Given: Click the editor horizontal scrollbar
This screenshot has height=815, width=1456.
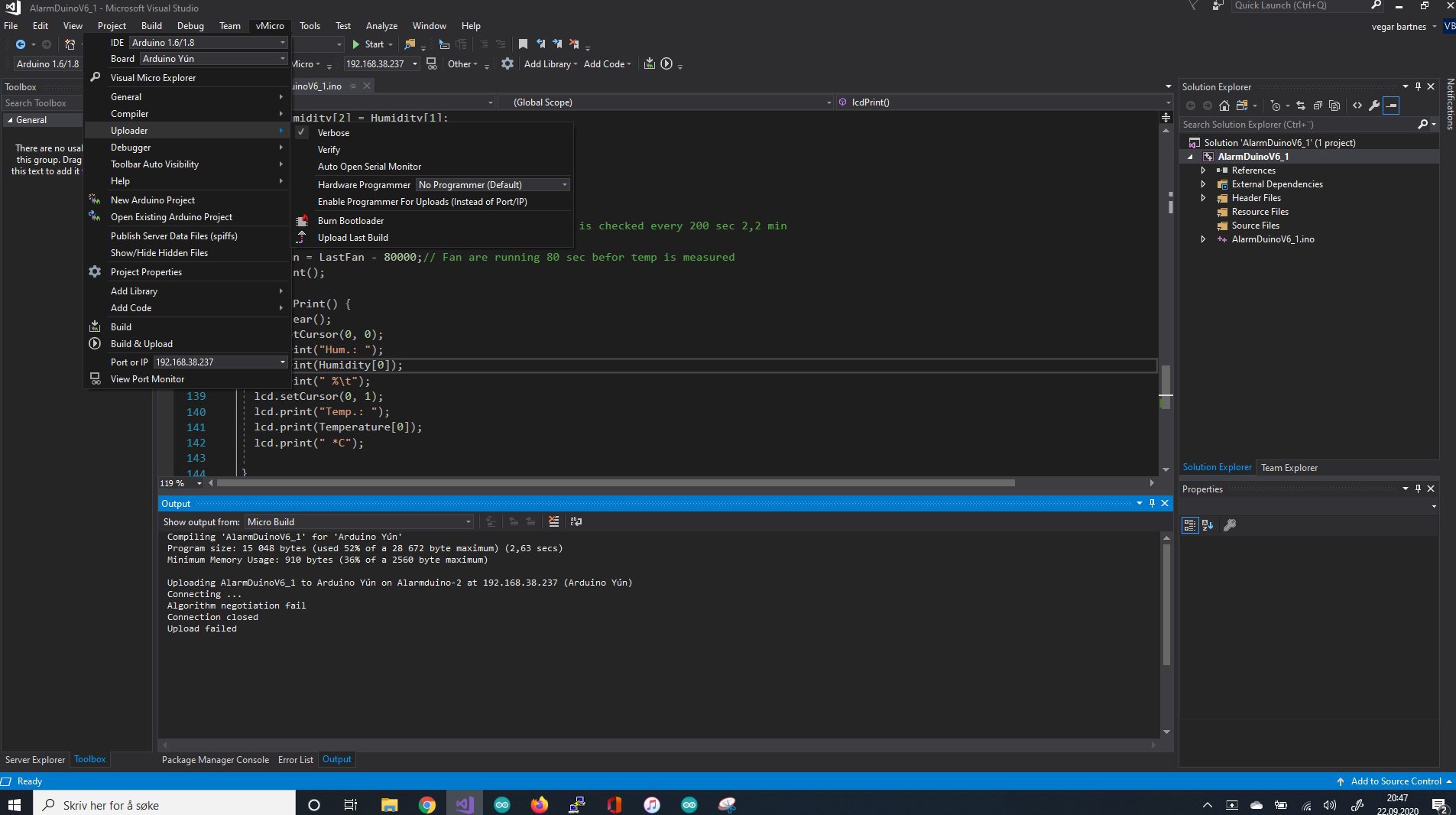Looking at the screenshot, I should click(616, 483).
